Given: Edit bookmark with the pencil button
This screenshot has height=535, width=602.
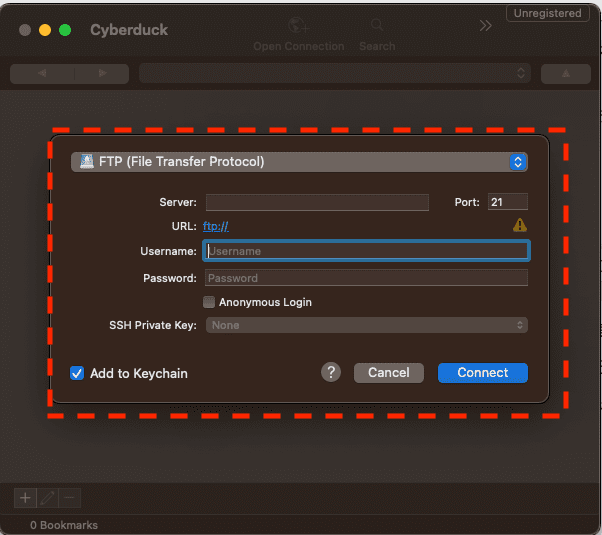Looking at the screenshot, I should [x=47, y=498].
